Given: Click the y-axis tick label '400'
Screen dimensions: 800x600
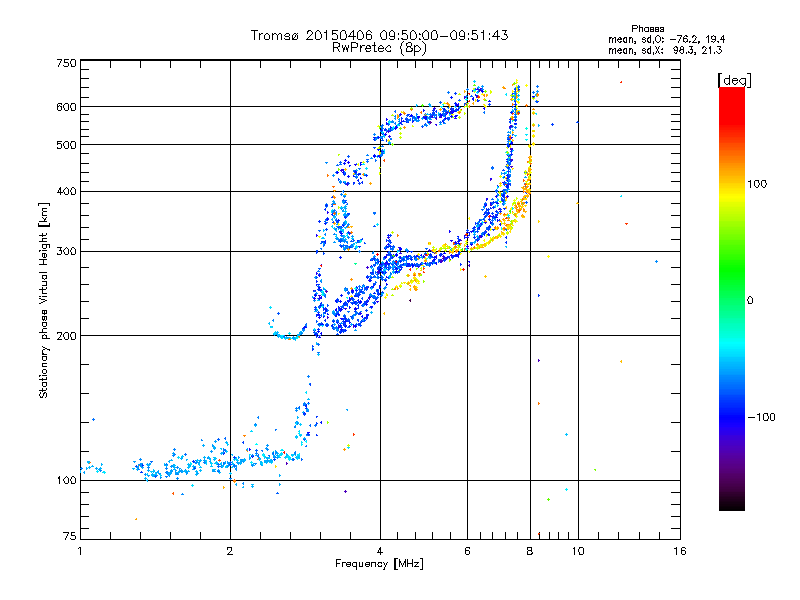Looking at the screenshot, I should pyautogui.click(x=66, y=191).
